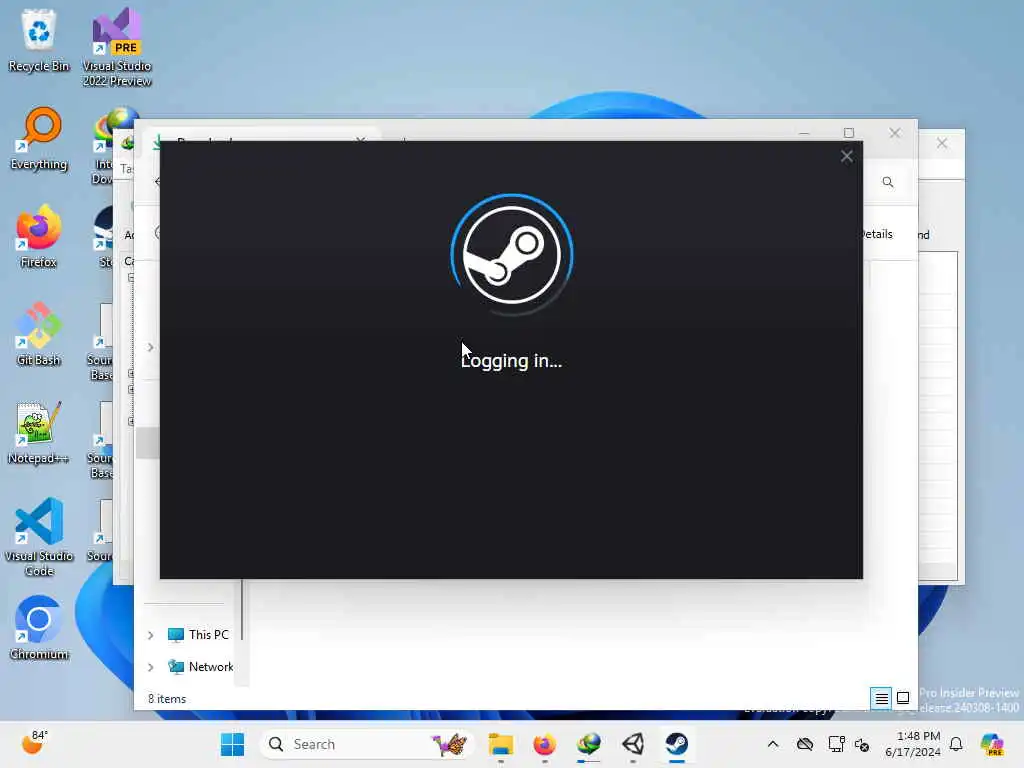Close the Steam logging in dialog
1024x768 pixels.
coord(846,156)
